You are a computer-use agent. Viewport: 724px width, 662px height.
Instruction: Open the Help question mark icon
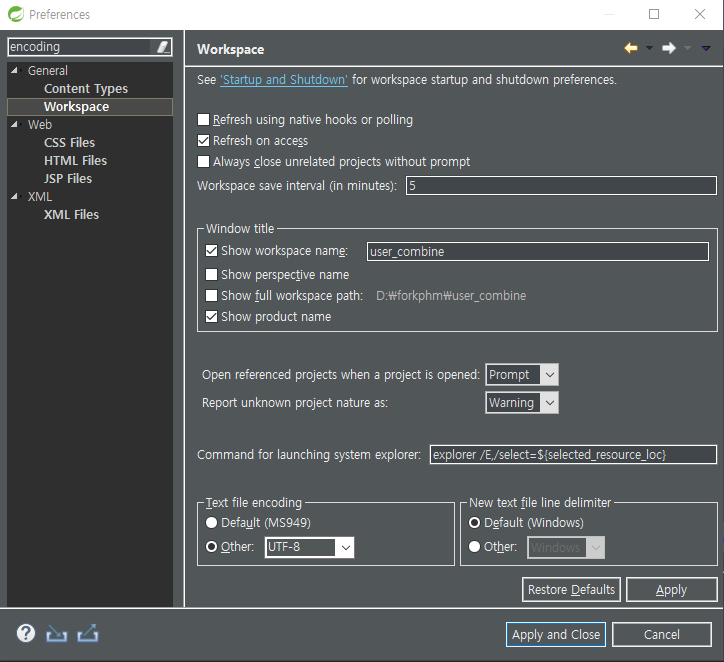26,633
